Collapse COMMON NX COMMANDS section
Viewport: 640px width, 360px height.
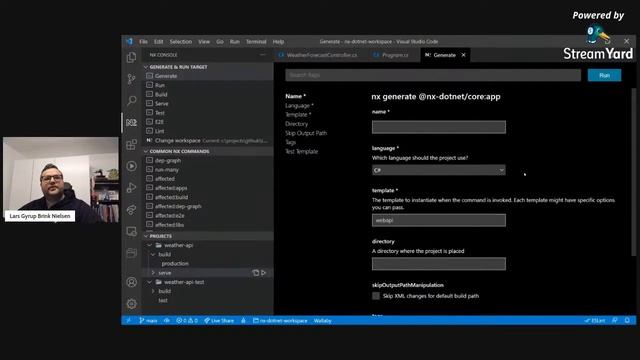pyautogui.click(x=208, y=151)
